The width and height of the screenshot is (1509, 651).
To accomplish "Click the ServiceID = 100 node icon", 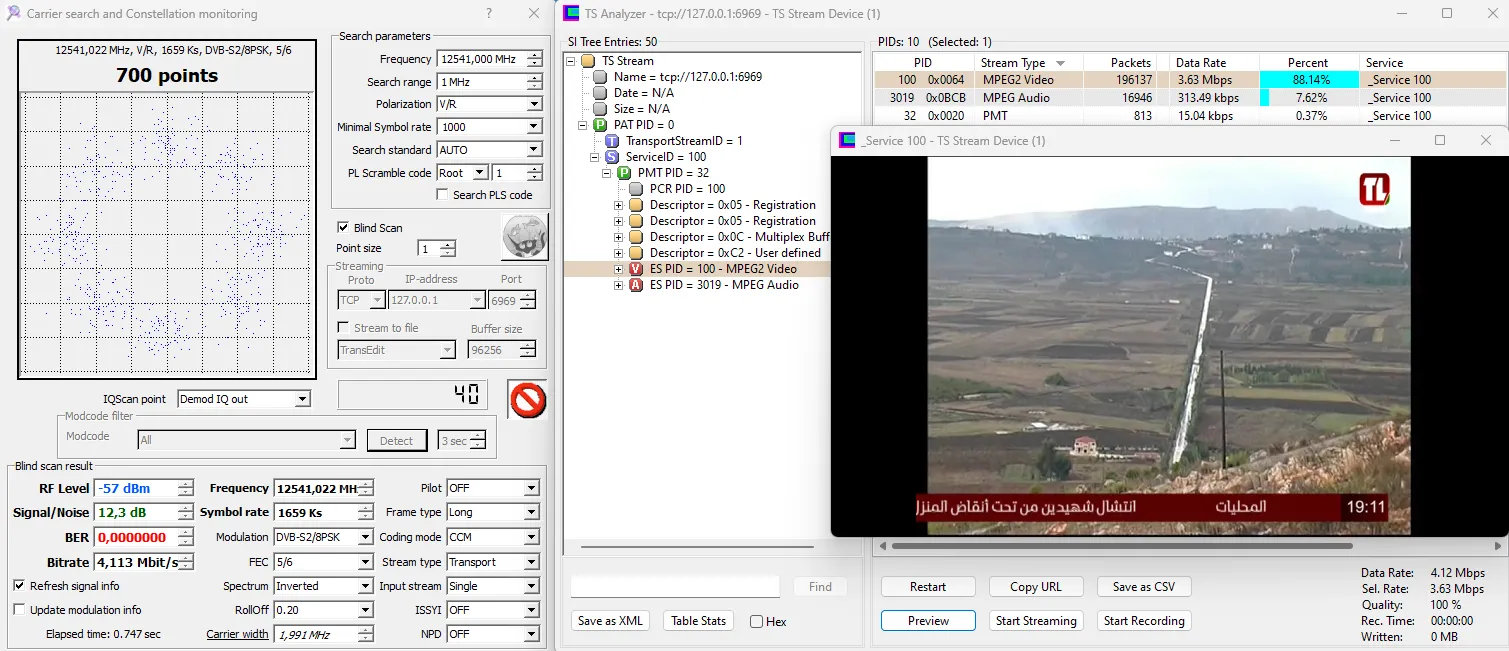I will click(612, 157).
